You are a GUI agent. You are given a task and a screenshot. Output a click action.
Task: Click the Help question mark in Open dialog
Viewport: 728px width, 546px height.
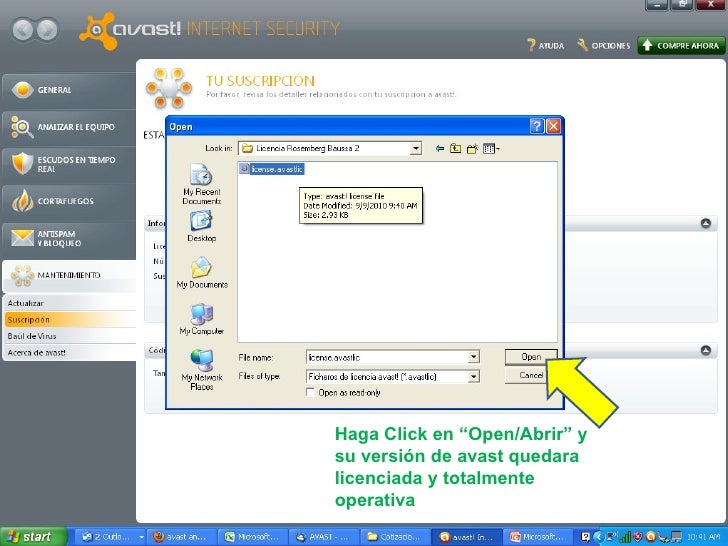[x=537, y=126]
